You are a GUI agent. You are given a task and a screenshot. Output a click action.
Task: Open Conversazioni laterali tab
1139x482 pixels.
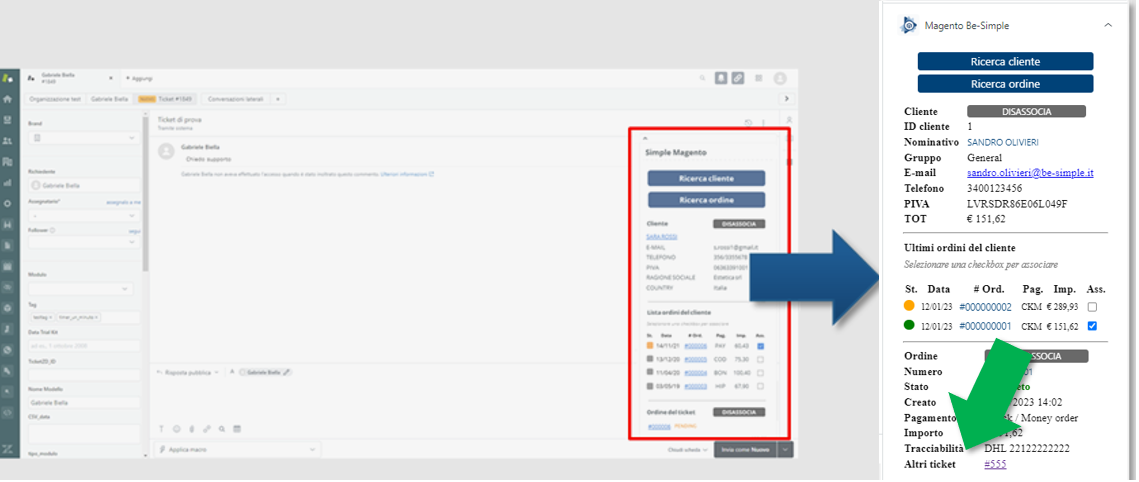(236, 98)
